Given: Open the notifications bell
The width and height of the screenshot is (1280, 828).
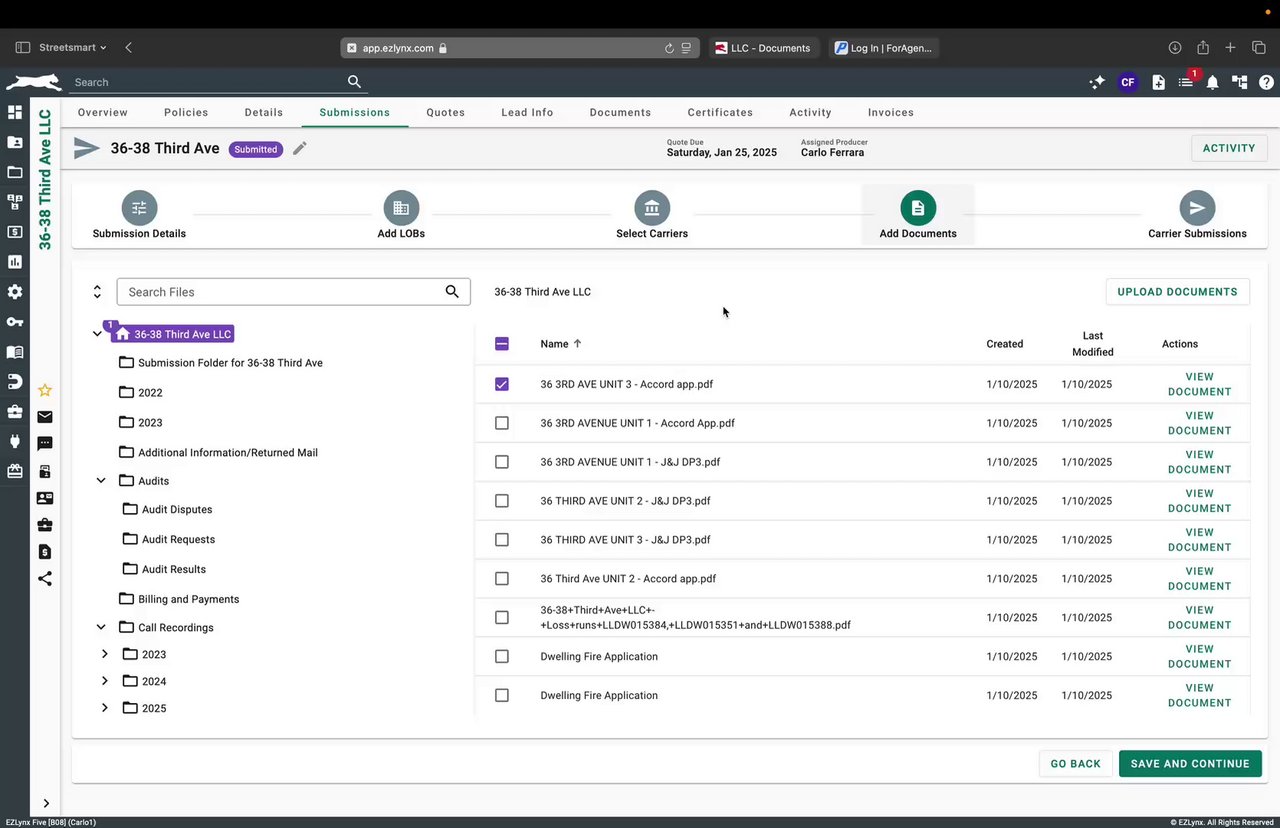Looking at the screenshot, I should click(1212, 82).
